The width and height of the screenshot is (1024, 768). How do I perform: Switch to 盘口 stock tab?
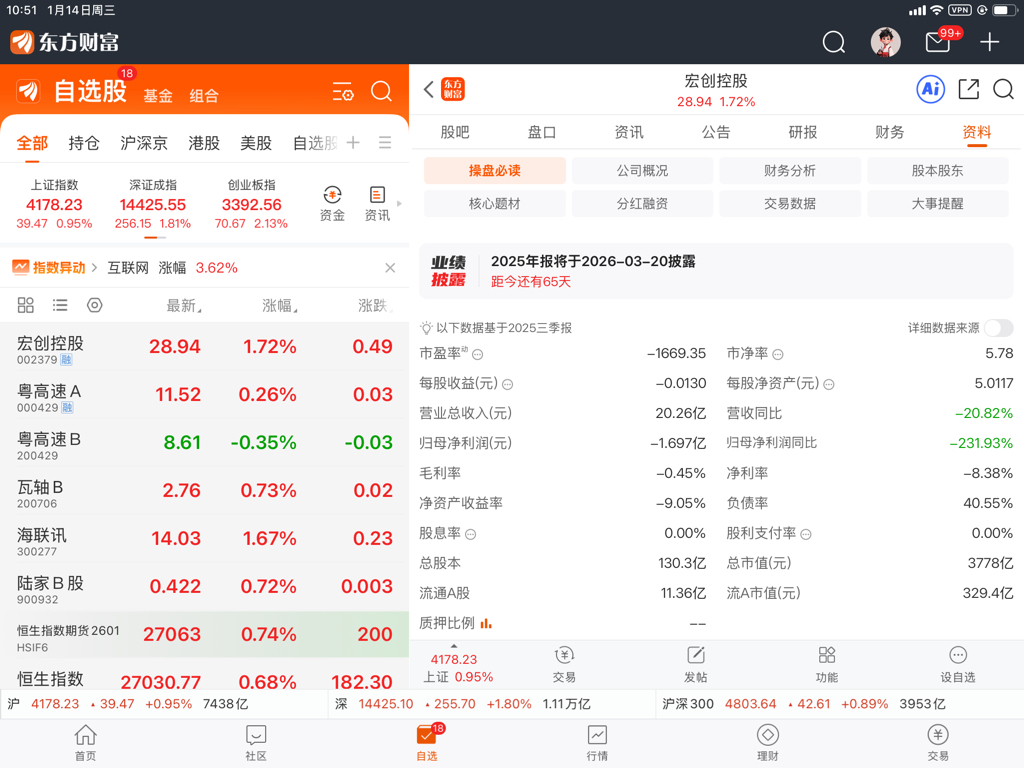(x=541, y=133)
